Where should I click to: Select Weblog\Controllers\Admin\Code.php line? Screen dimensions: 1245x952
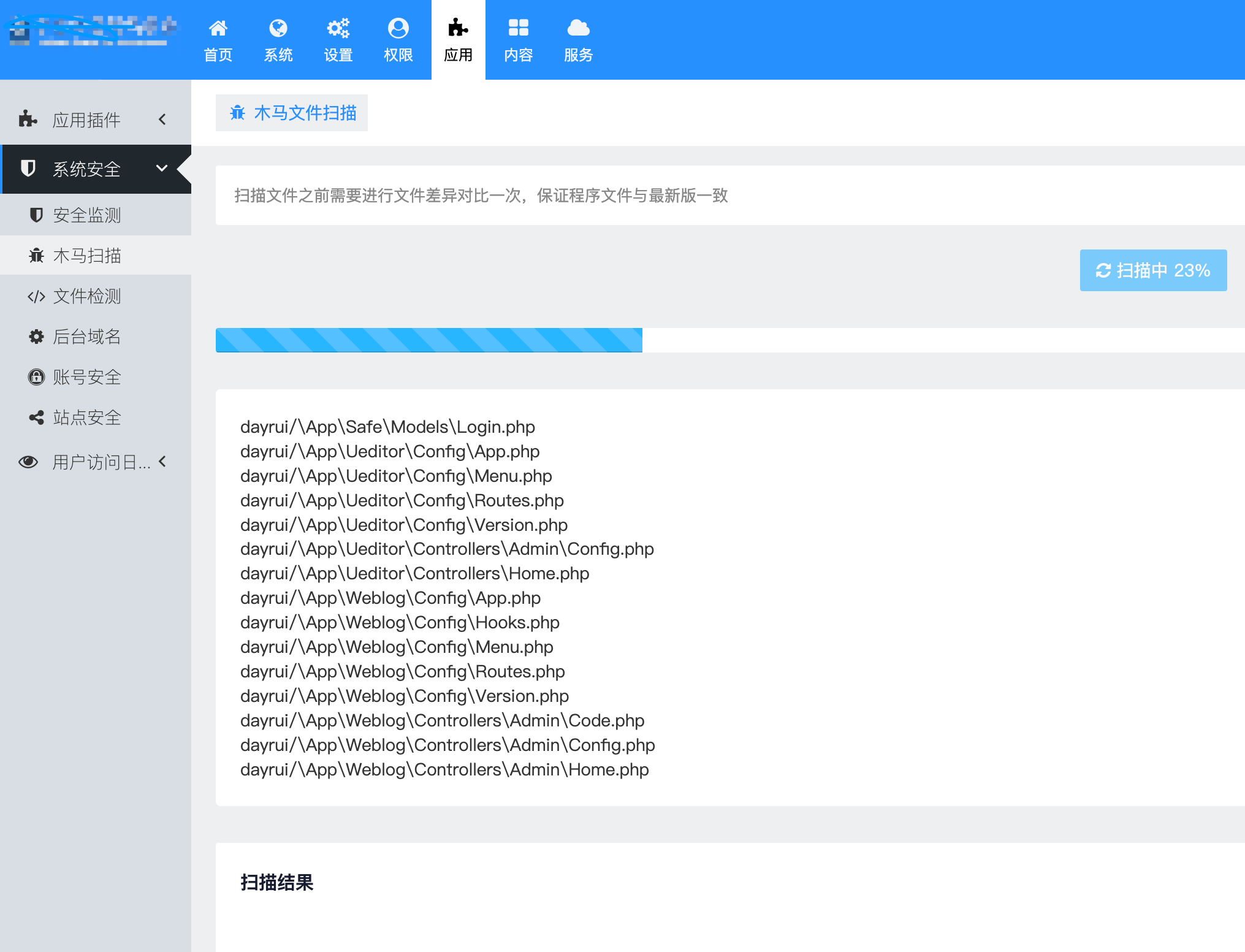pyautogui.click(x=443, y=720)
